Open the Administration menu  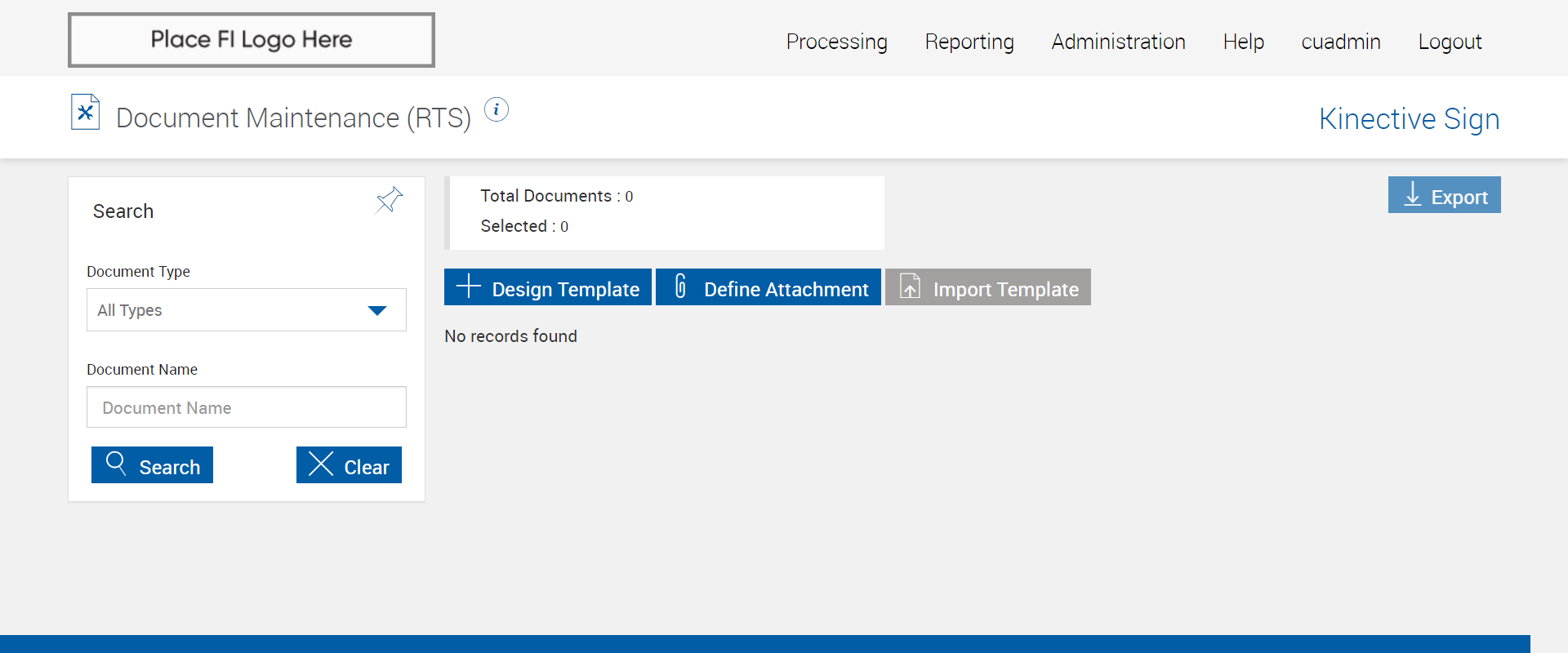pyautogui.click(x=1118, y=42)
